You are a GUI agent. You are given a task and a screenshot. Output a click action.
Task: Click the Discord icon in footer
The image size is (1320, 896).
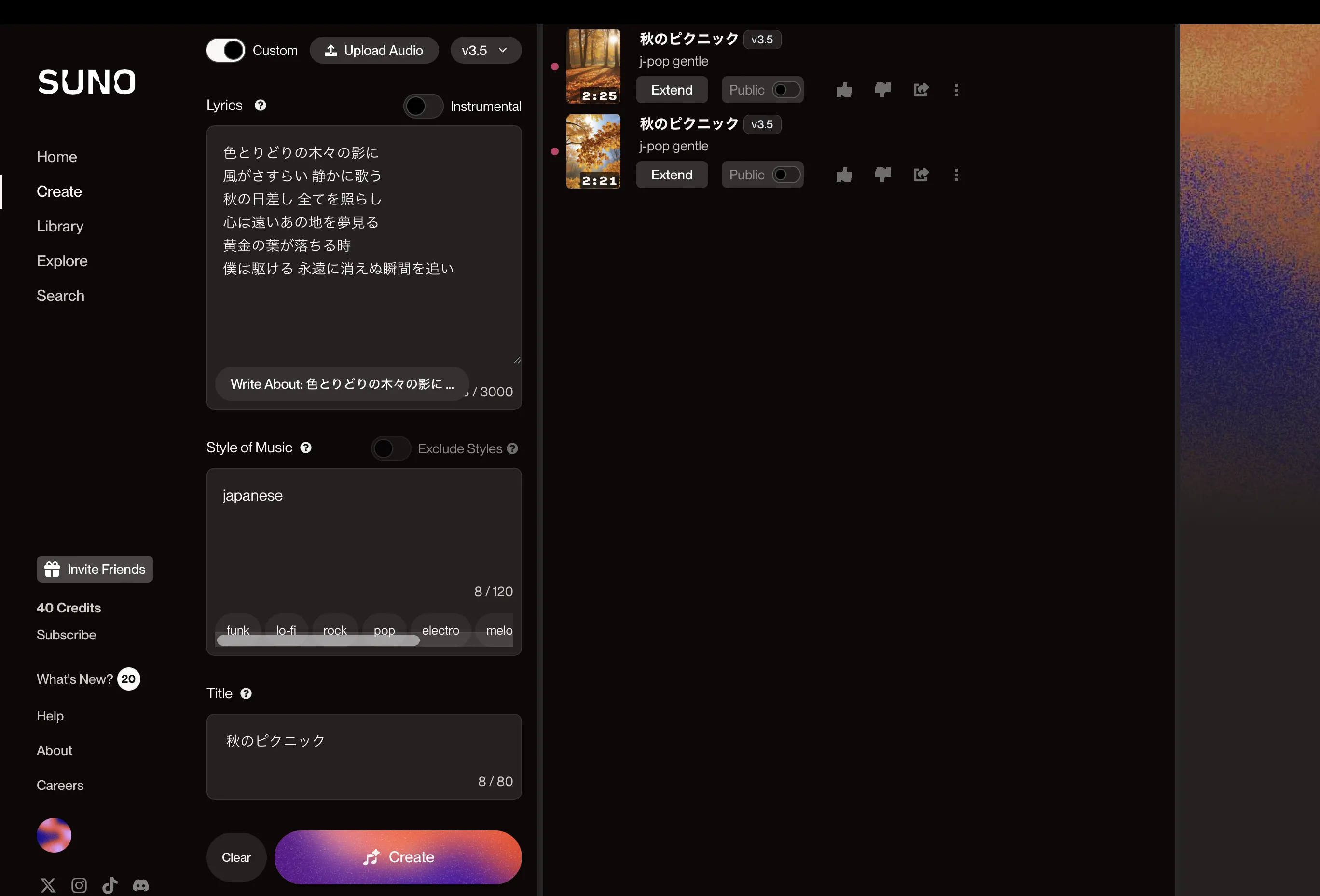click(x=139, y=884)
